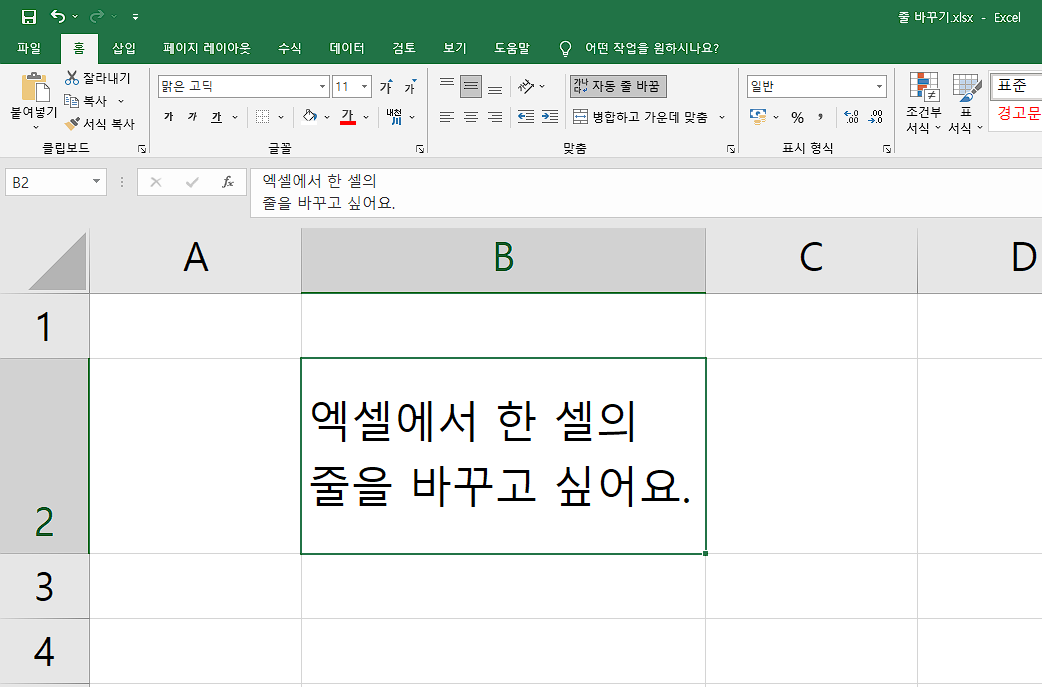
Task: Decrease font size with smaller 가 icon
Action: point(411,86)
